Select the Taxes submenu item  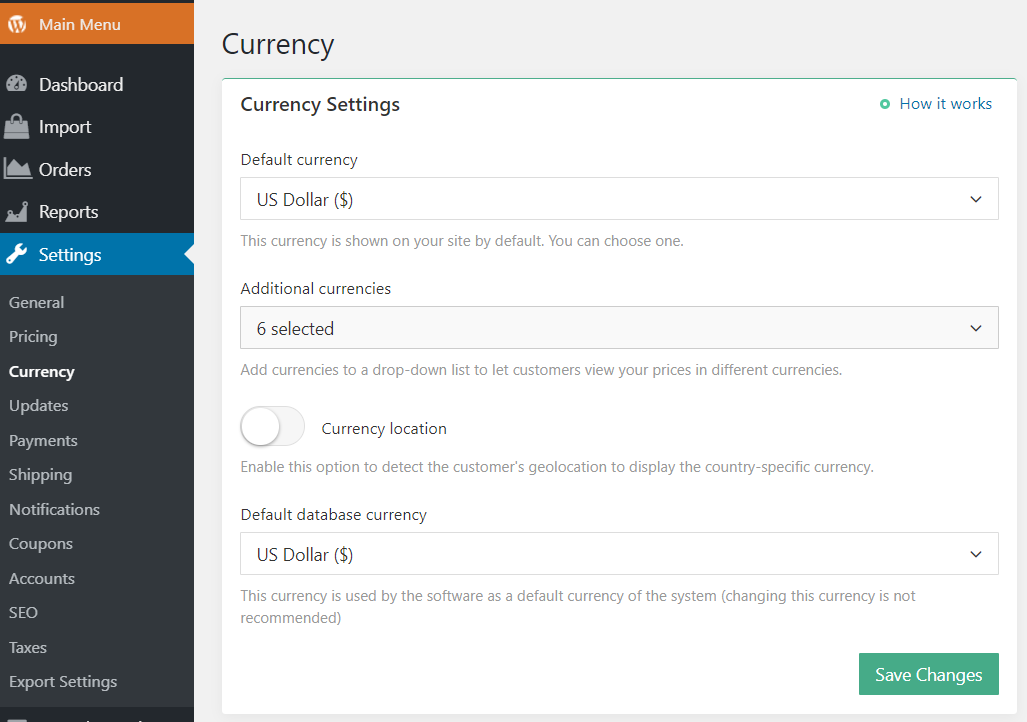28,647
